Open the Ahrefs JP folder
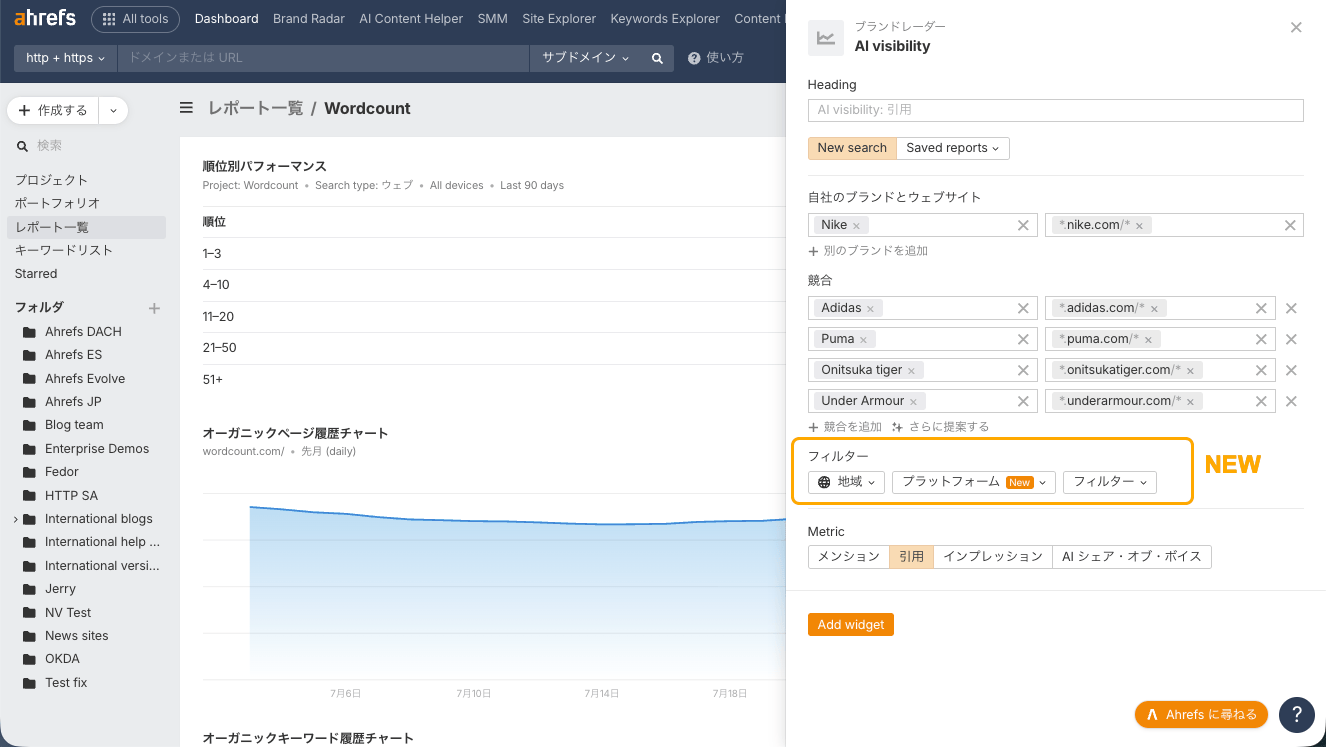Screen dimensions: 1326x747 73,402
